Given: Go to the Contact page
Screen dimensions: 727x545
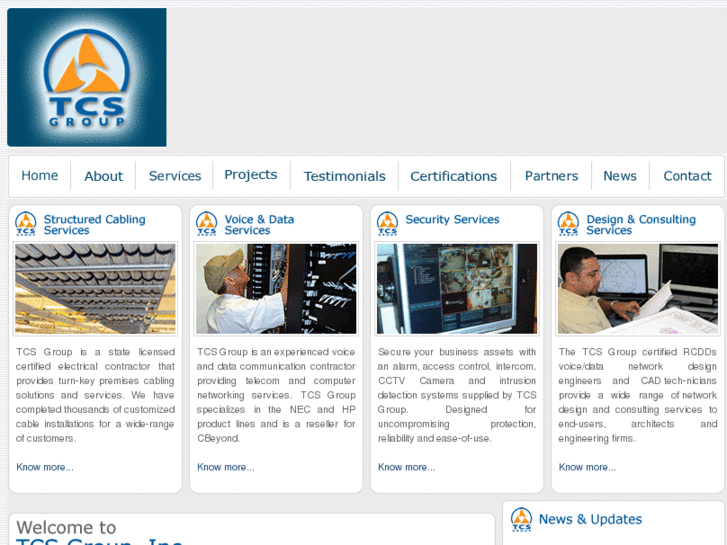Looking at the screenshot, I should [x=687, y=176].
